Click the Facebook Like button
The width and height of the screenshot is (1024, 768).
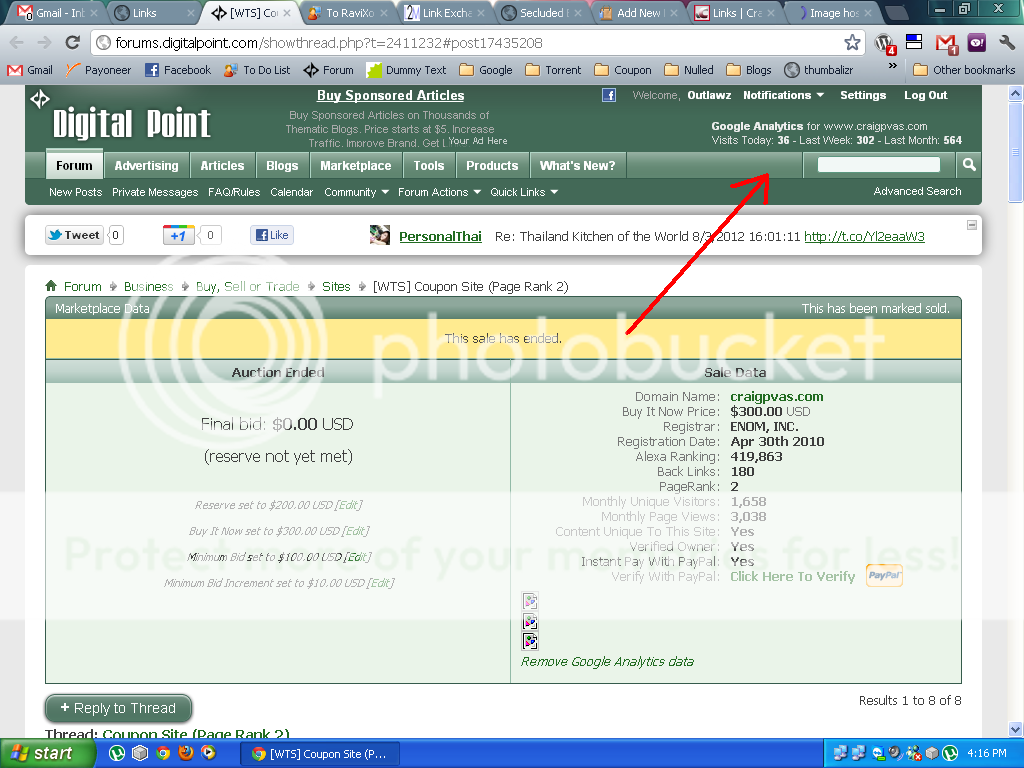[272, 235]
